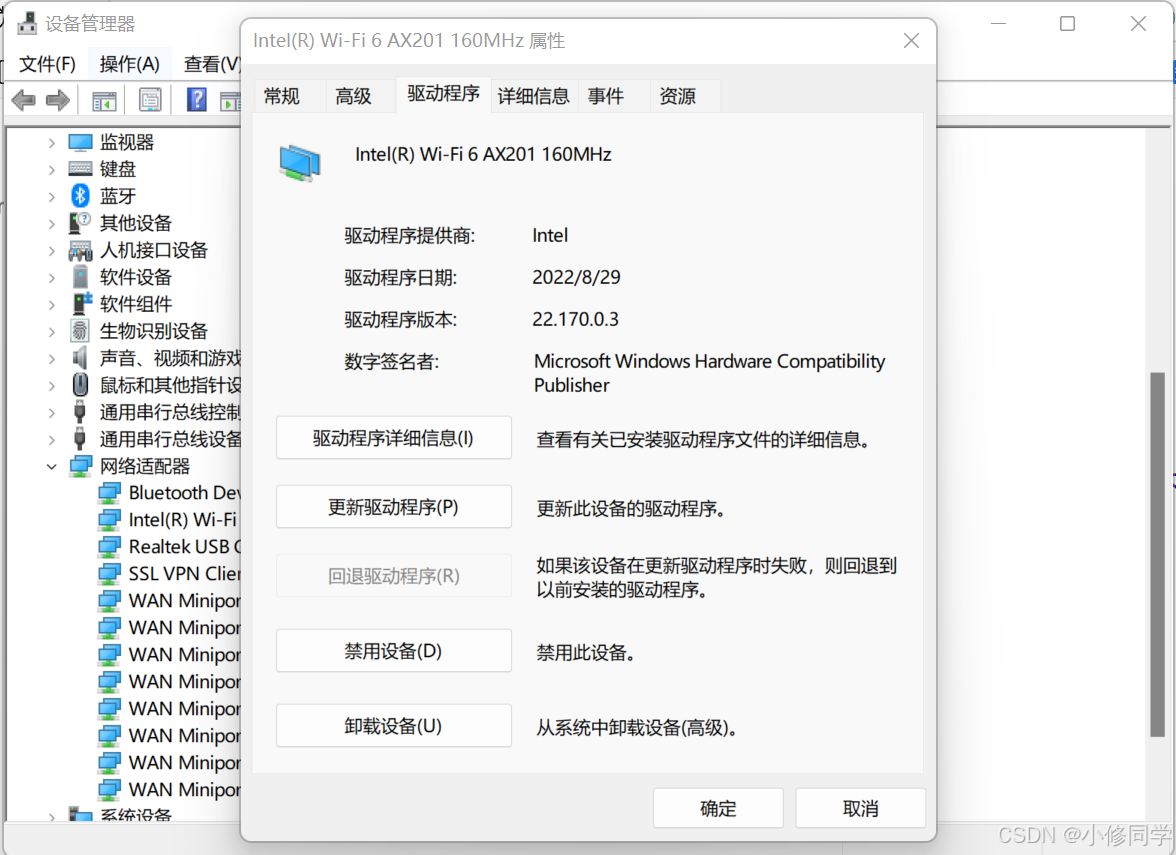Open the 详细信息 (Details) tab
This screenshot has height=855, width=1176.
[x=534, y=96]
